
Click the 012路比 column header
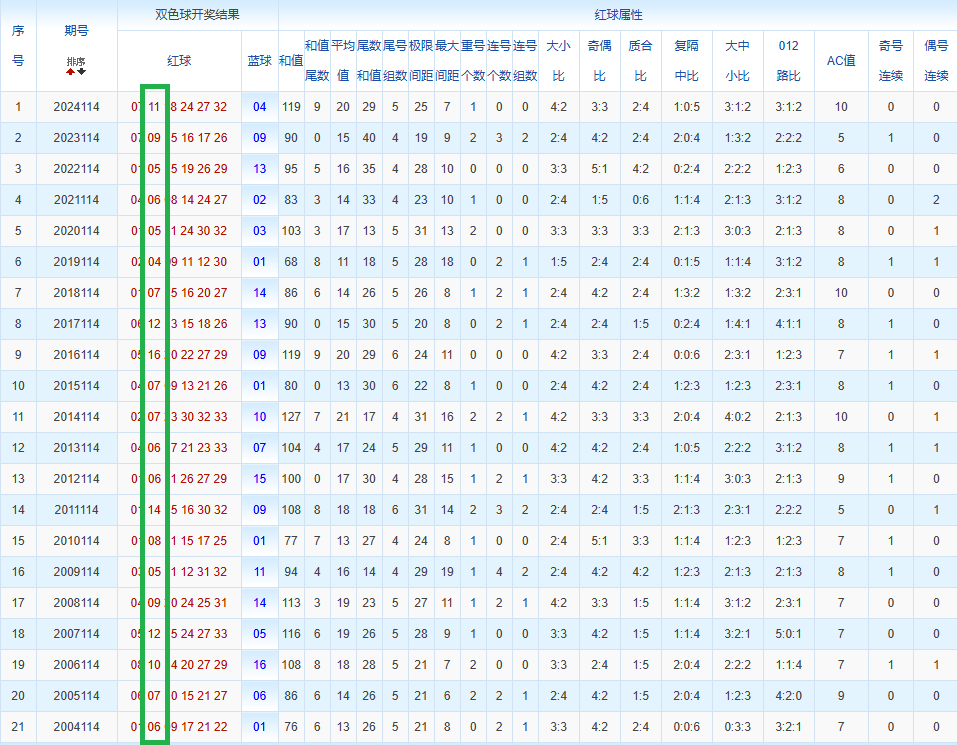coord(788,61)
